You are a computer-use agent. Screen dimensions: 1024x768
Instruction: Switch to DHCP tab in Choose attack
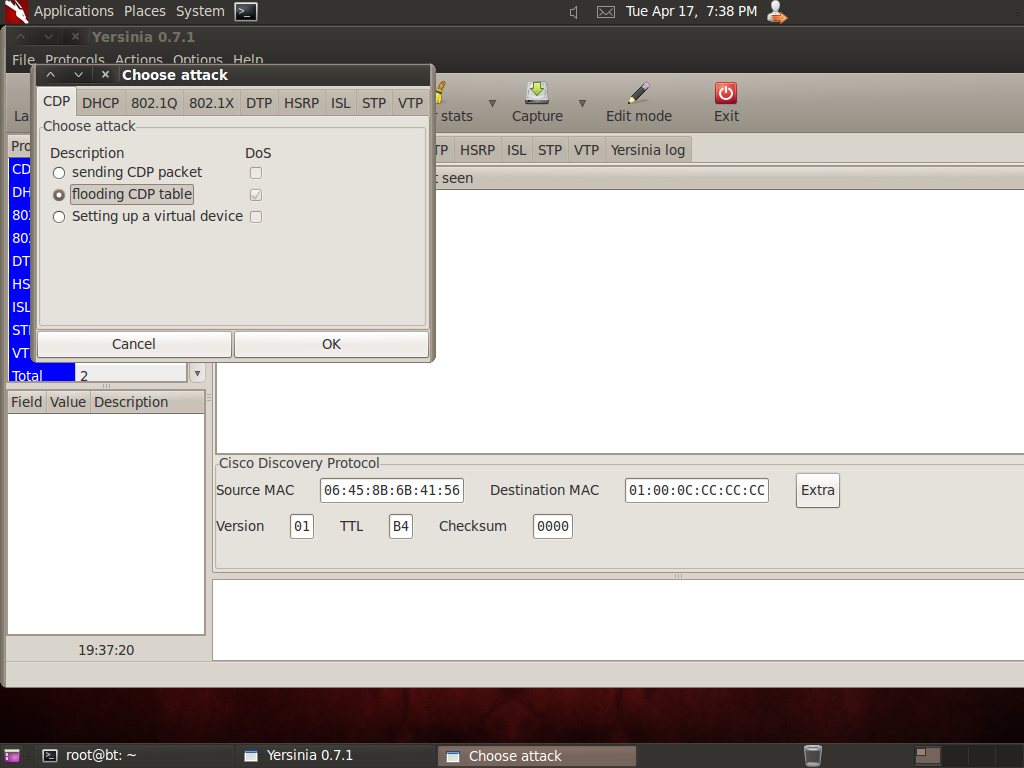coord(101,103)
